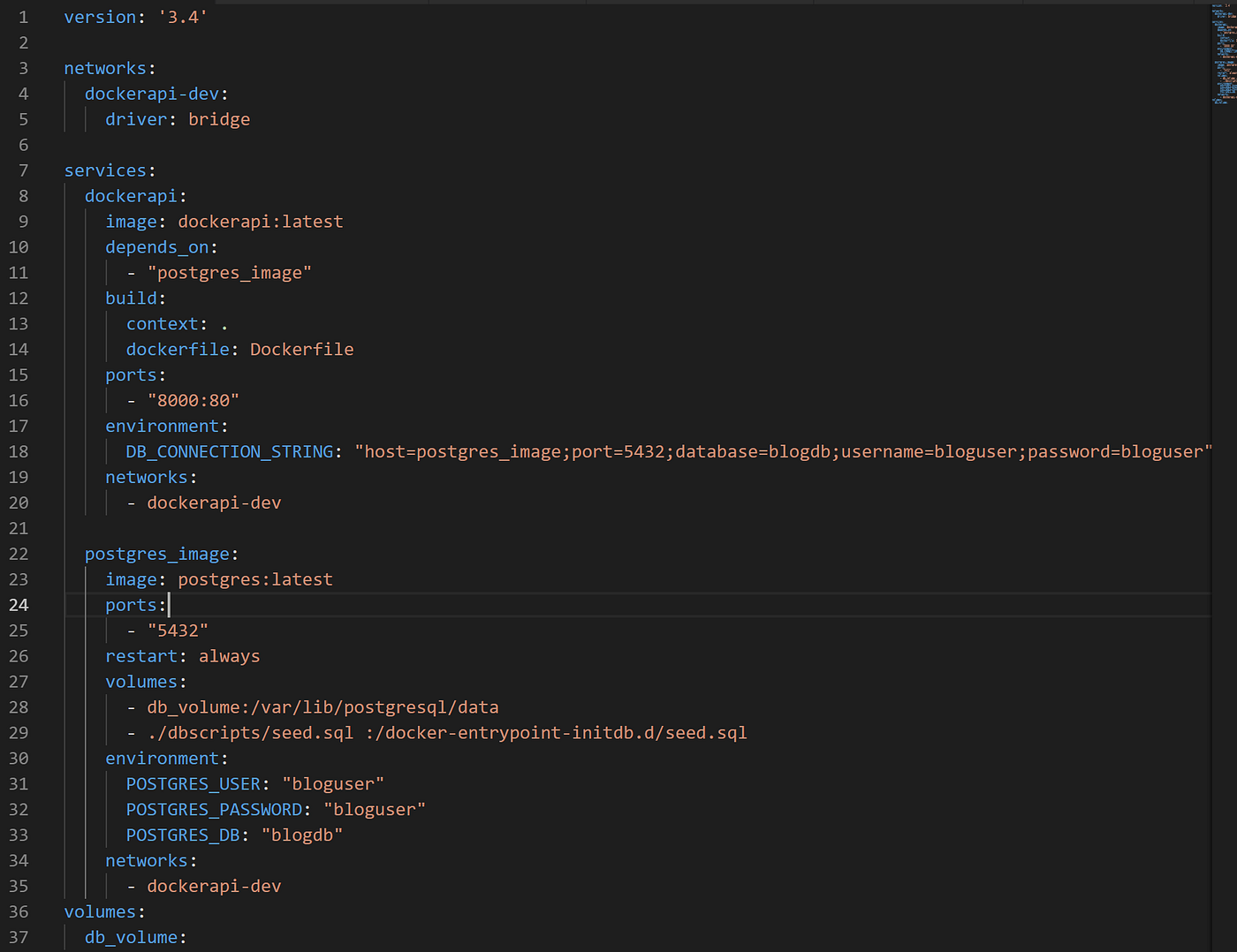Click the port mapping "8000:80"
Screen dimensions: 1237x952
194,400
